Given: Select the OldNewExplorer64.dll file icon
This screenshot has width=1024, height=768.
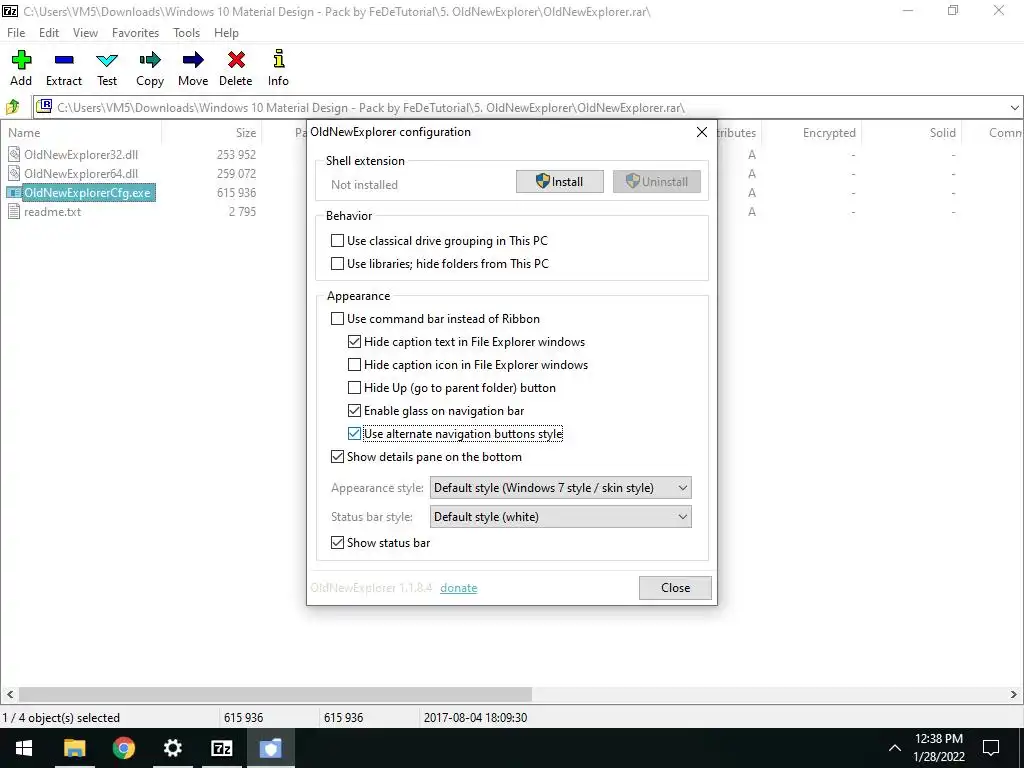Looking at the screenshot, I should (x=14, y=174).
